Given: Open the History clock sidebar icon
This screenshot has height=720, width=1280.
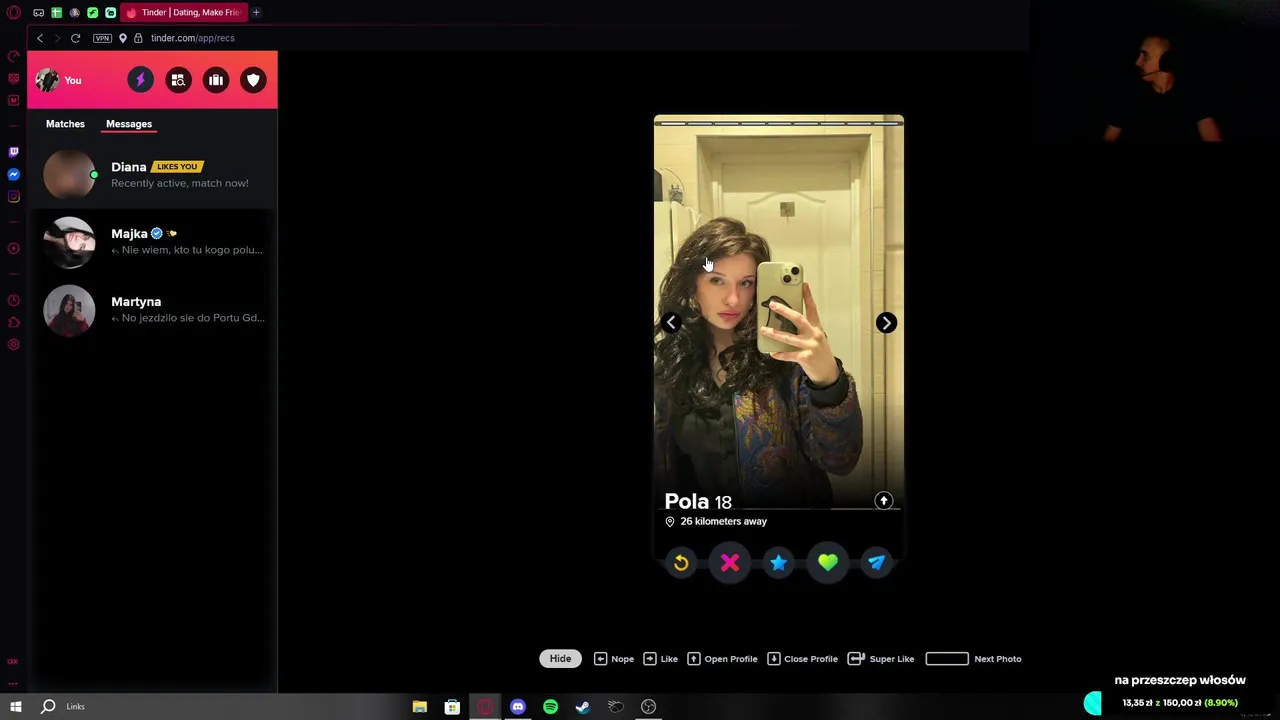Looking at the screenshot, I should 13,300.
